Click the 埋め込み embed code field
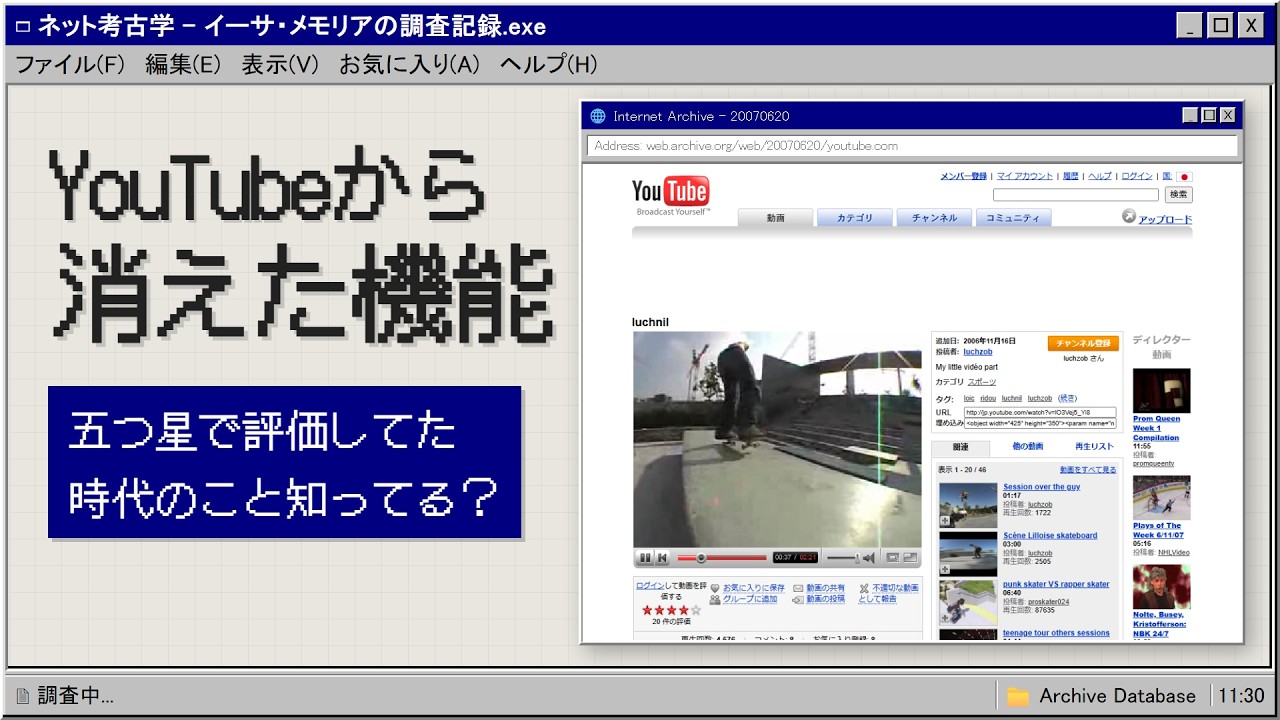This screenshot has width=1280, height=720. coord(1040,423)
